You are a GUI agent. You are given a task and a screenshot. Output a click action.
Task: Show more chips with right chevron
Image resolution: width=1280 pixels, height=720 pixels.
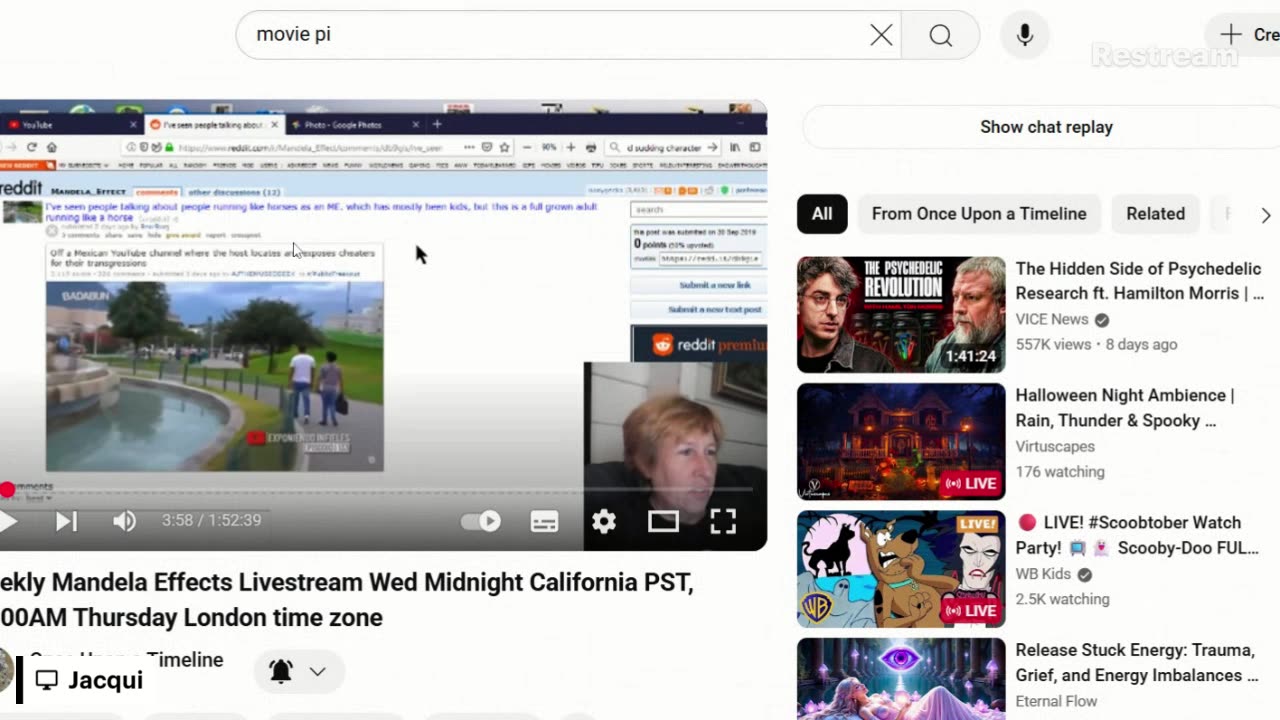click(1265, 215)
